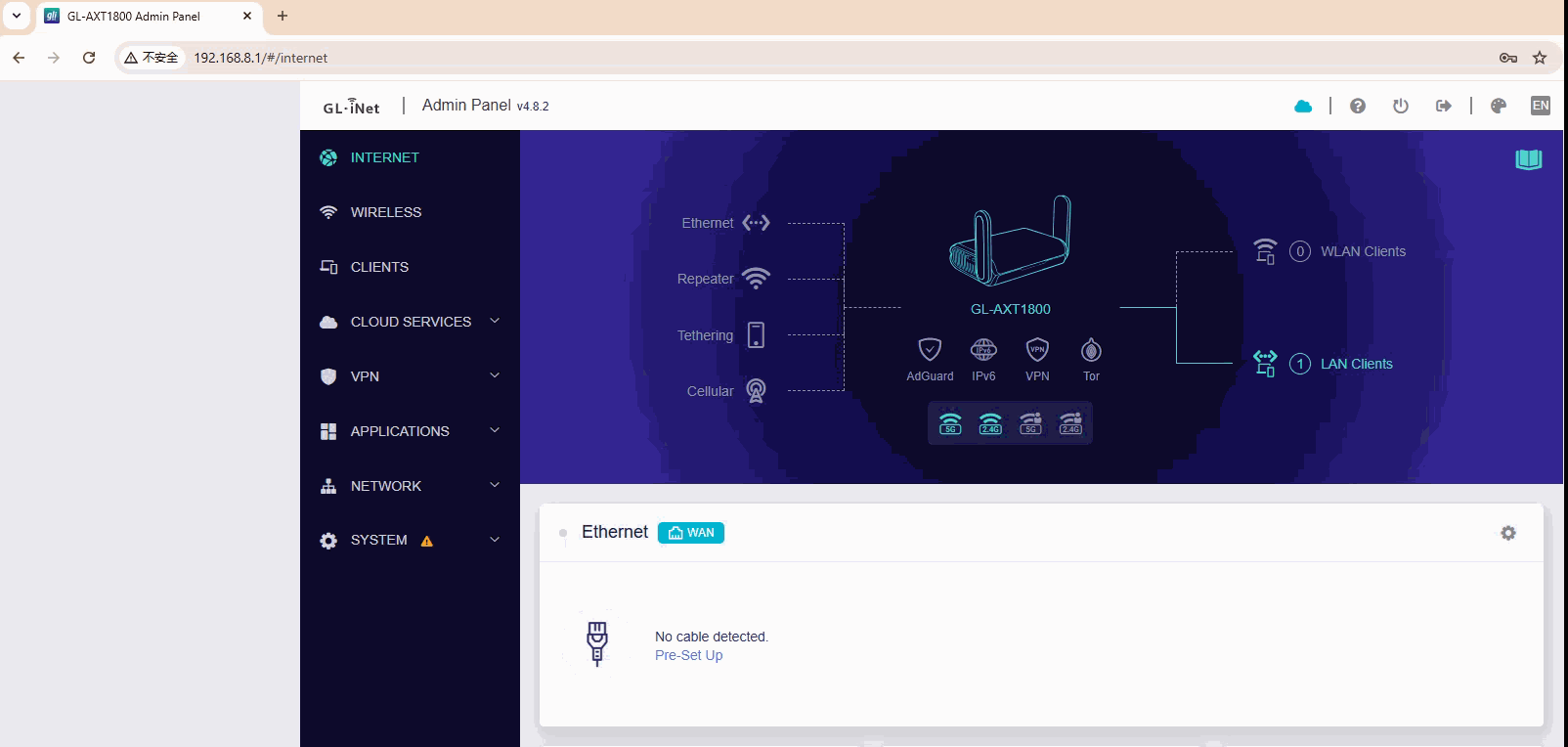
Task: Toggle the first 5G Wi-Fi band icon
Action: click(950, 423)
